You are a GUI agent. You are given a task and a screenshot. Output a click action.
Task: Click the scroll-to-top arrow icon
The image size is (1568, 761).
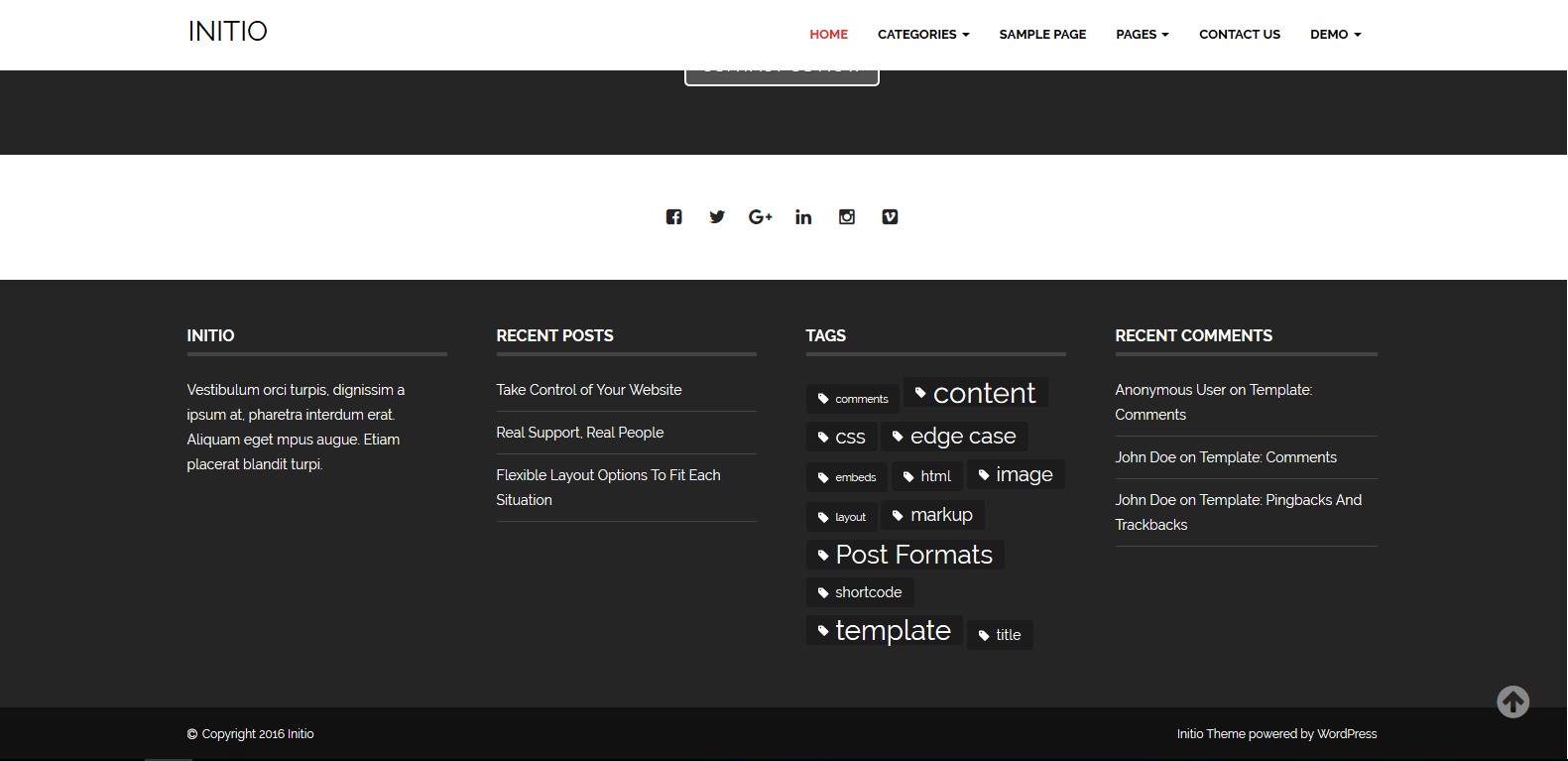pos(1512,702)
